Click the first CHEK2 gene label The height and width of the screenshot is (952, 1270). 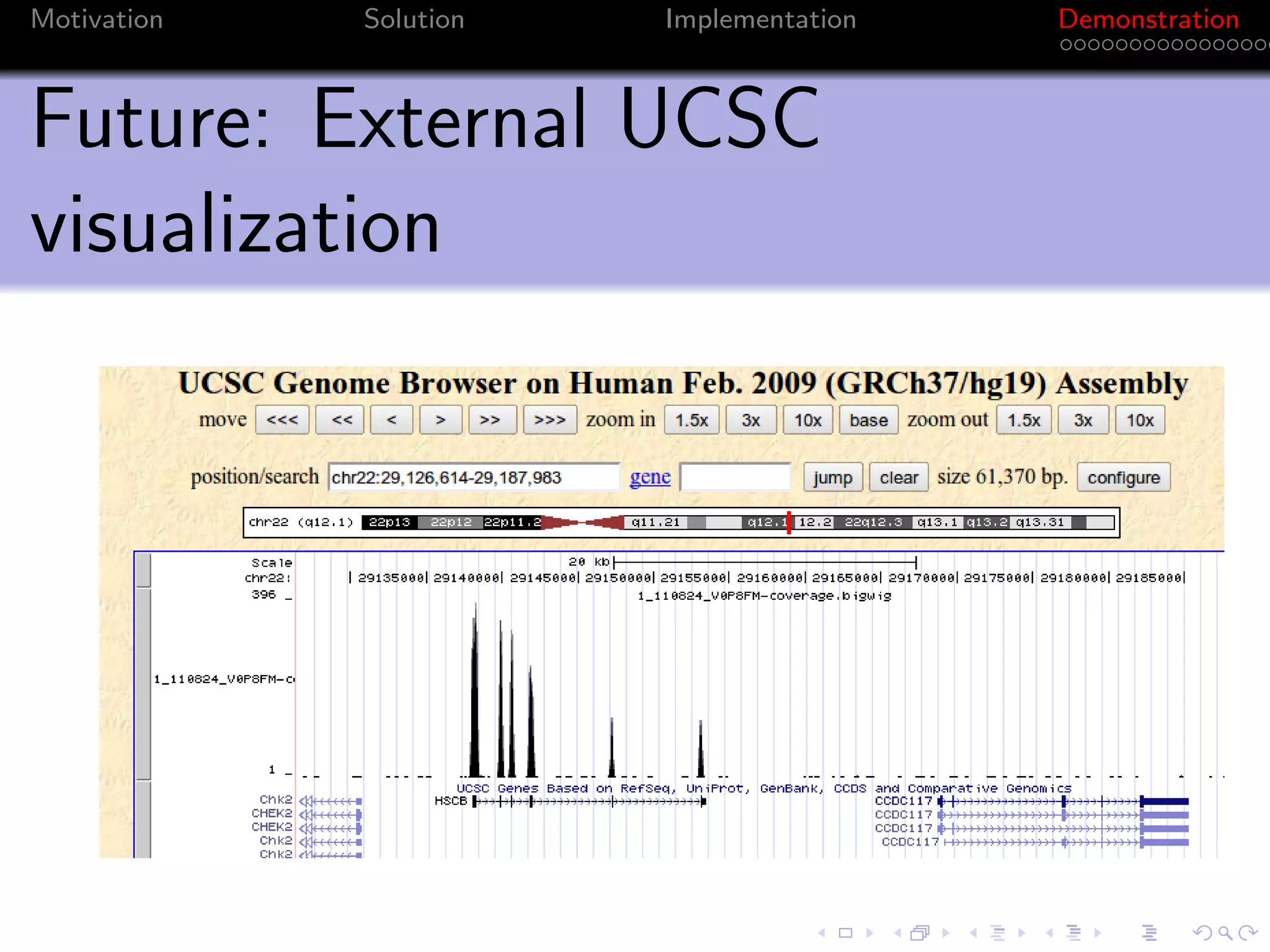[x=272, y=813]
